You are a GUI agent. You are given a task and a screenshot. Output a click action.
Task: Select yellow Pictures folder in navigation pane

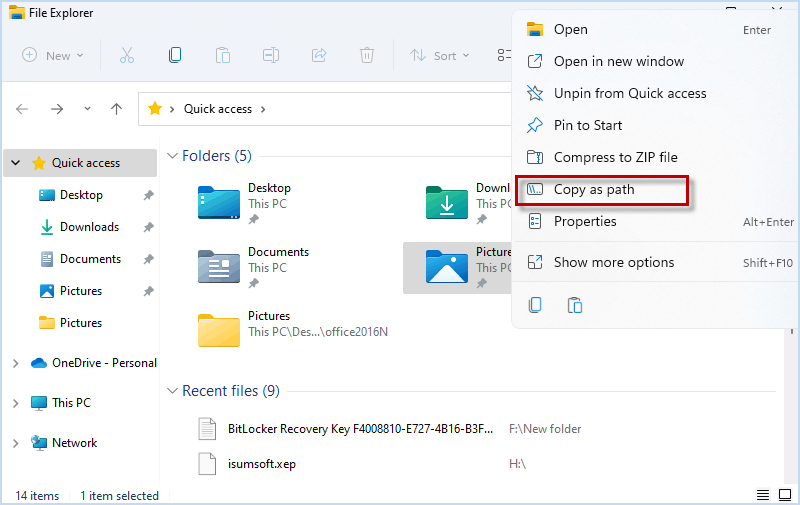81,323
